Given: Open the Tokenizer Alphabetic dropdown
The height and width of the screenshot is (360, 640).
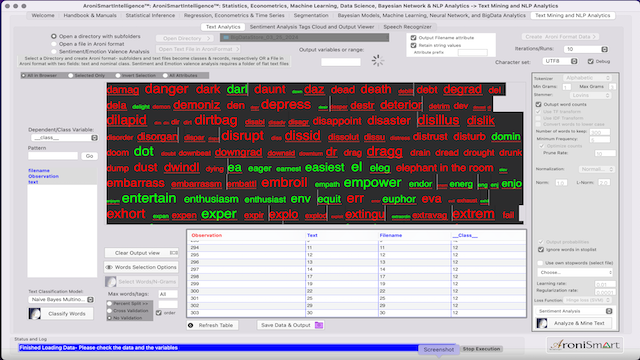Looking at the screenshot, I should (587, 78).
